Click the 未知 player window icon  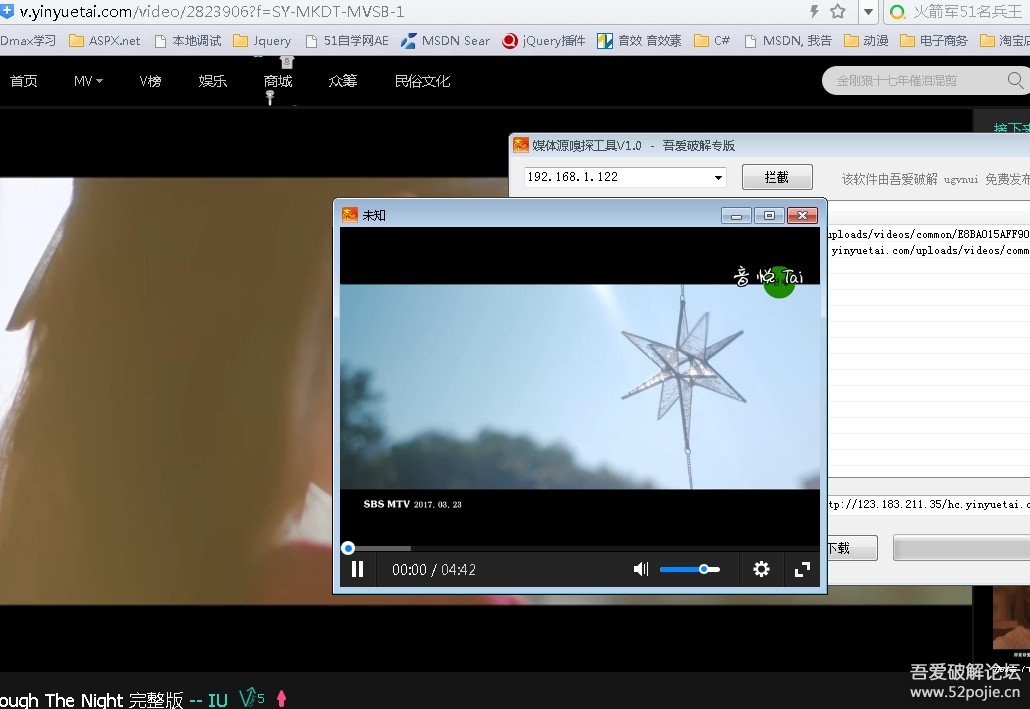[x=349, y=215]
